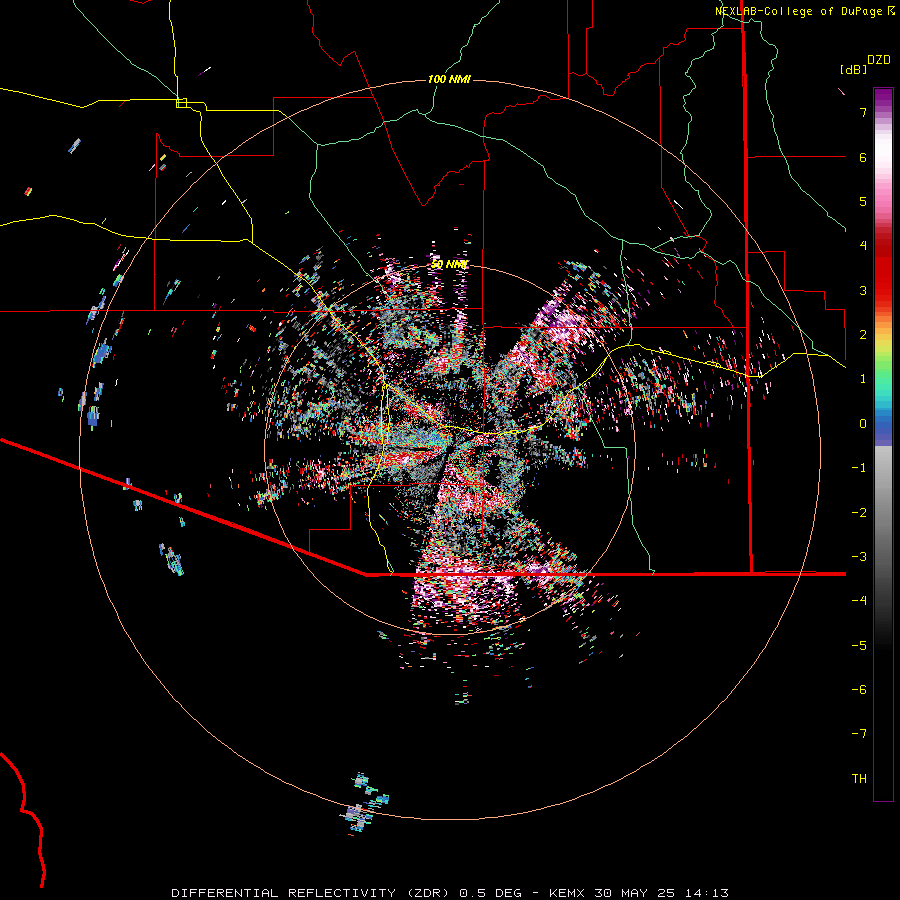Viewport: 900px width, 900px height.
Task: Click the scale value -1 label
Action: click(859, 468)
